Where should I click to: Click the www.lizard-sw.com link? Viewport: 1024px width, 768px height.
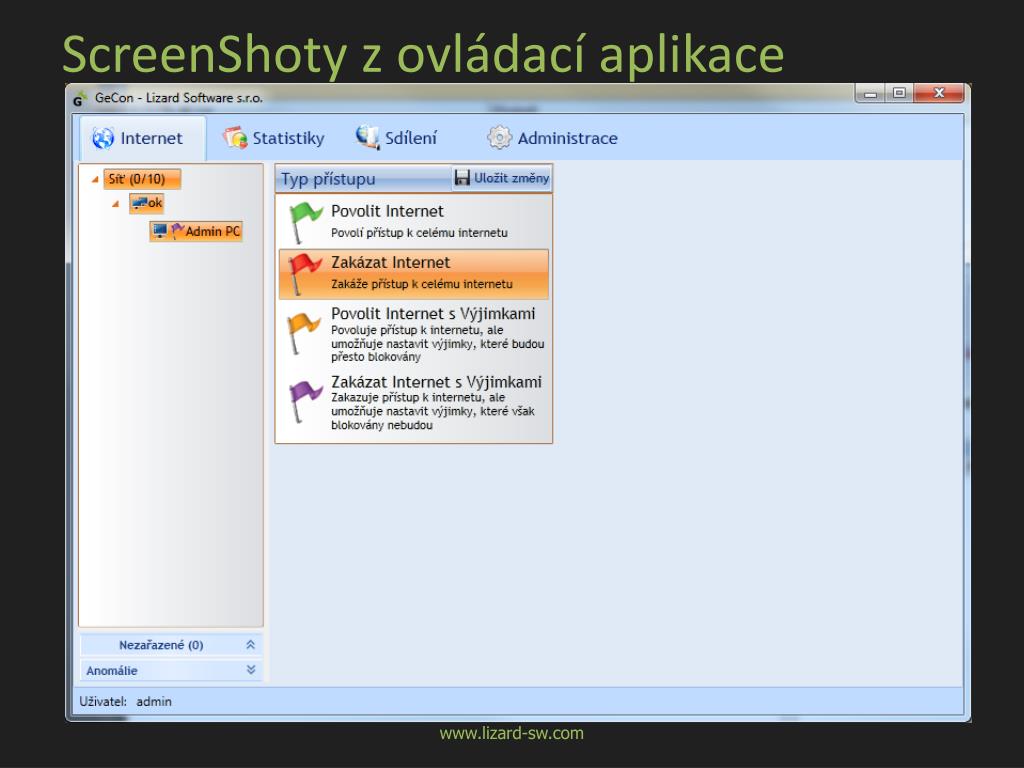pyautogui.click(x=511, y=733)
